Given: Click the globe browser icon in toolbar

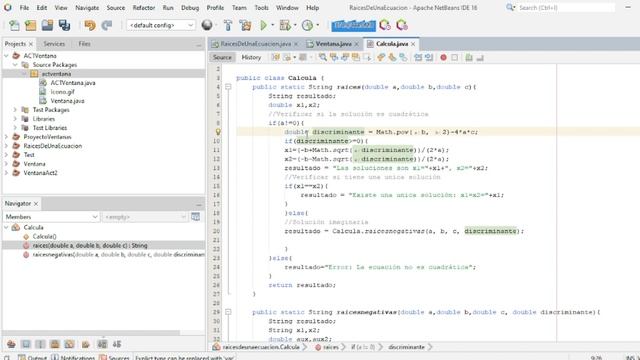Looking at the screenshot, I should click(207, 25).
